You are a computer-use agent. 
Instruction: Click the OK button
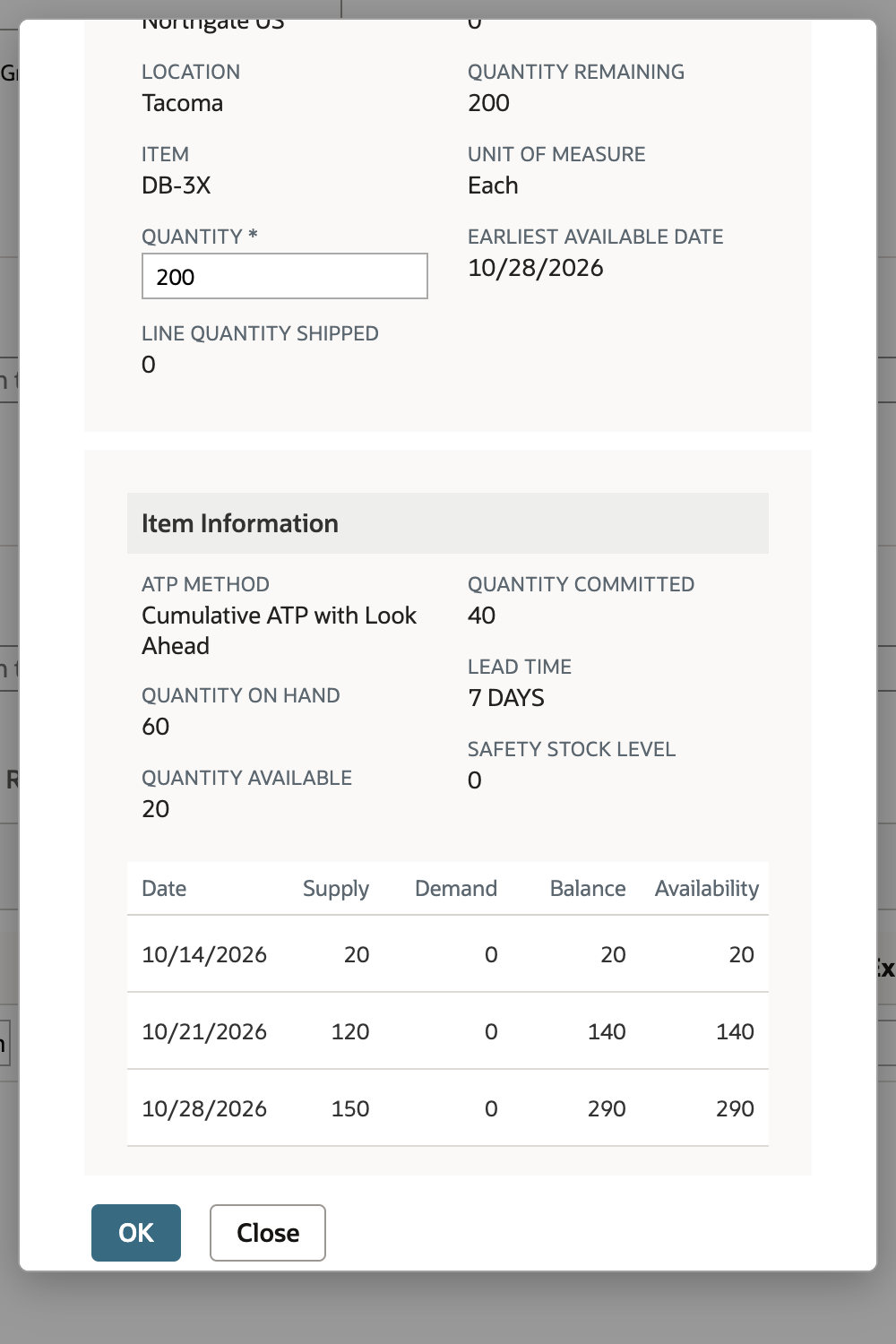[x=136, y=1233]
